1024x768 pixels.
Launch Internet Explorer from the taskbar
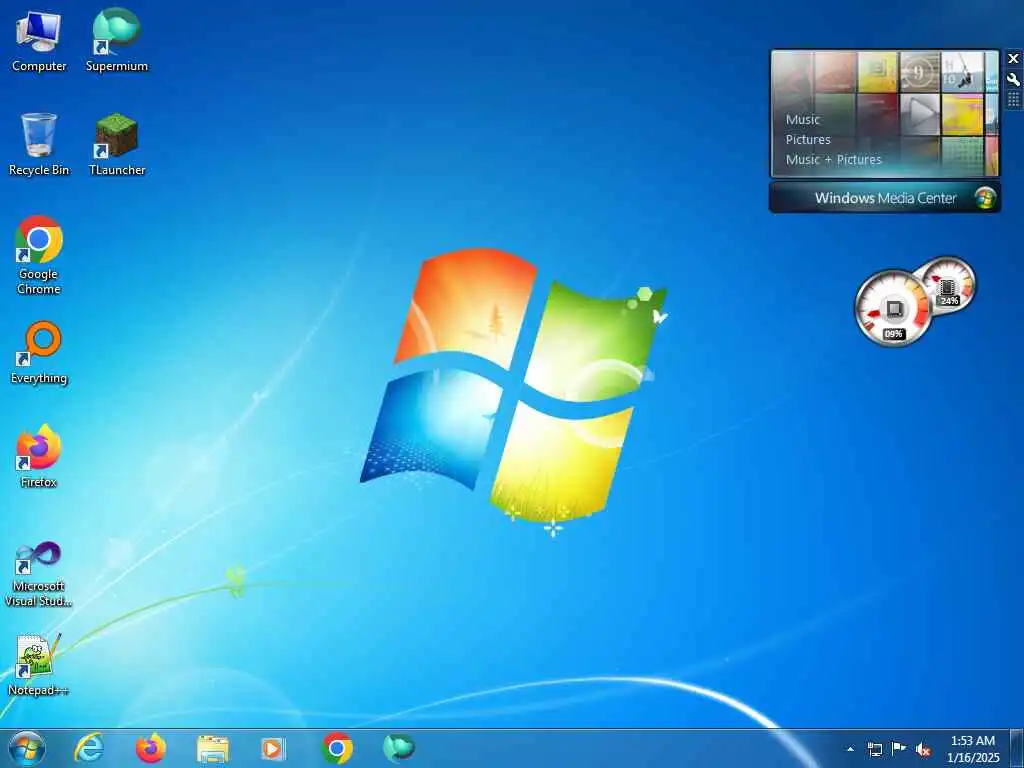coord(89,748)
